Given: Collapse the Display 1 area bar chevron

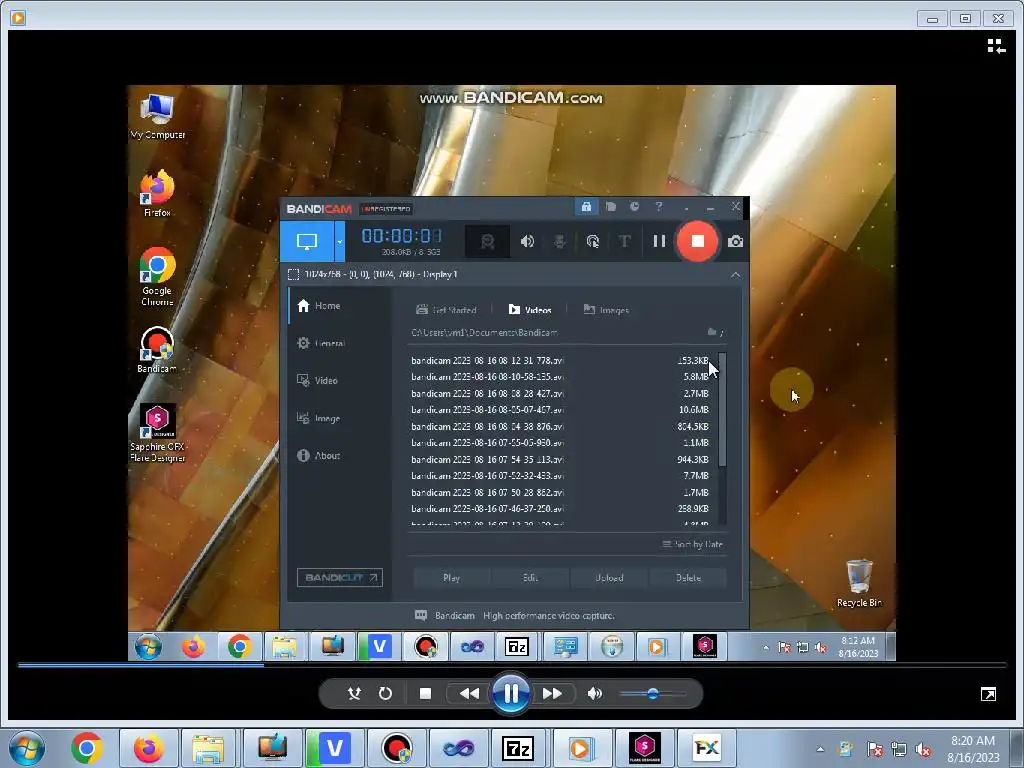Looking at the screenshot, I should click(x=735, y=275).
